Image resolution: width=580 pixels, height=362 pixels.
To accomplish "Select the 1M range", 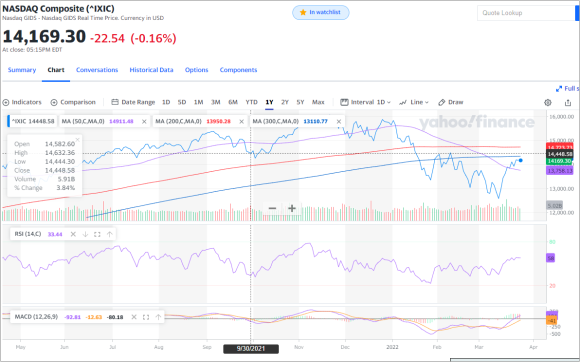I will coord(199,102).
